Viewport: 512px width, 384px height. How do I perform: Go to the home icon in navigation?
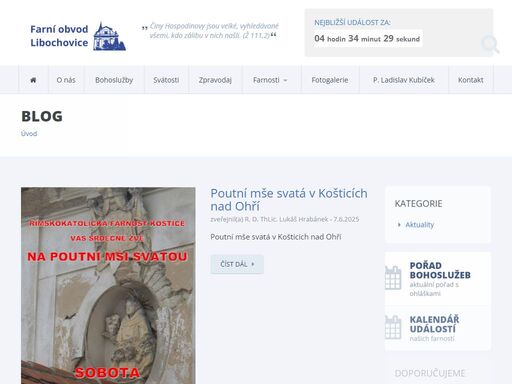pyautogui.click(x=33, y=80)
